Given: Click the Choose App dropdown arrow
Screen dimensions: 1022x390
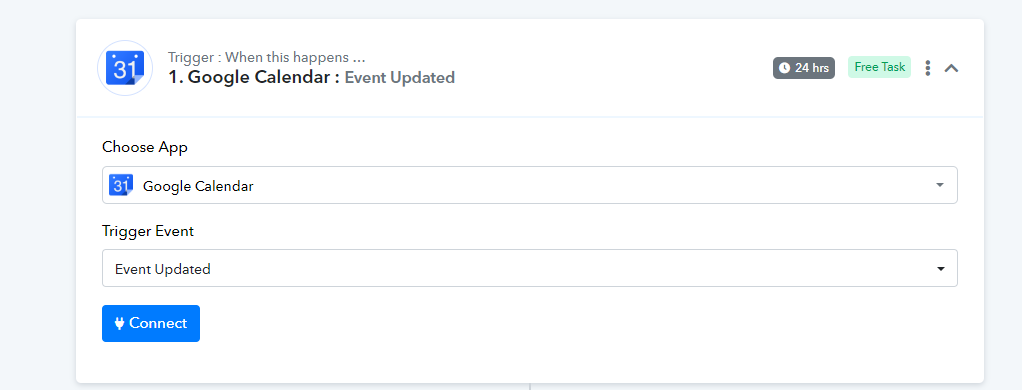Looking at the screenshot, I should 940,185.
